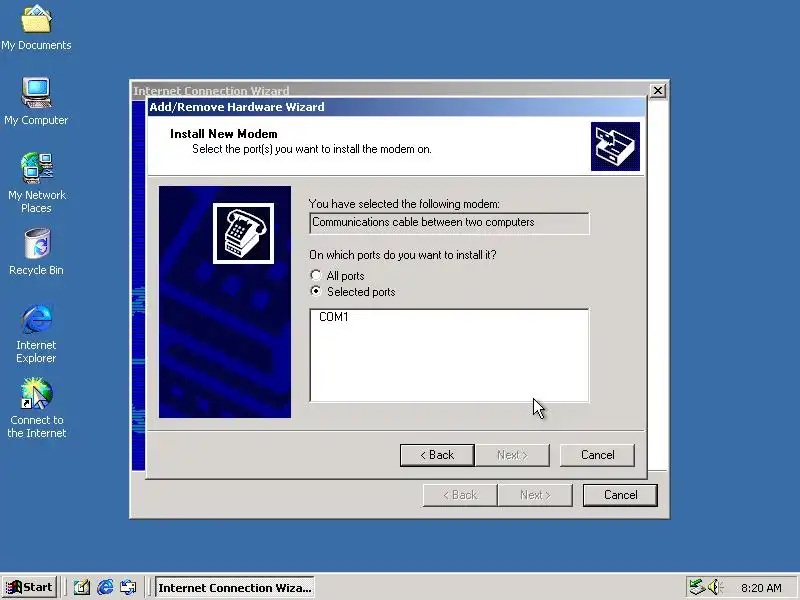
Task: Cancel the Internet Connection Wizard
Action: 620,495
